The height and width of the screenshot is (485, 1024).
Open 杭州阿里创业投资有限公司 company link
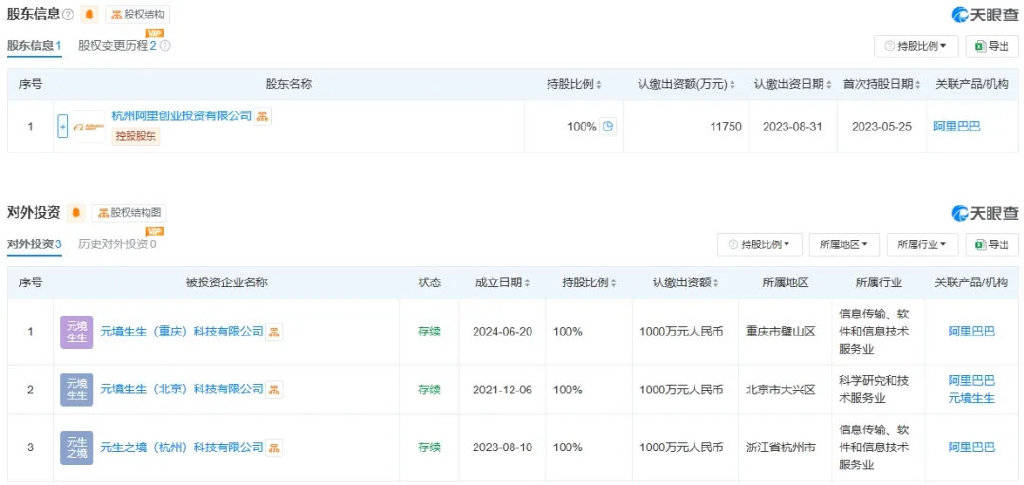[182, 116]
